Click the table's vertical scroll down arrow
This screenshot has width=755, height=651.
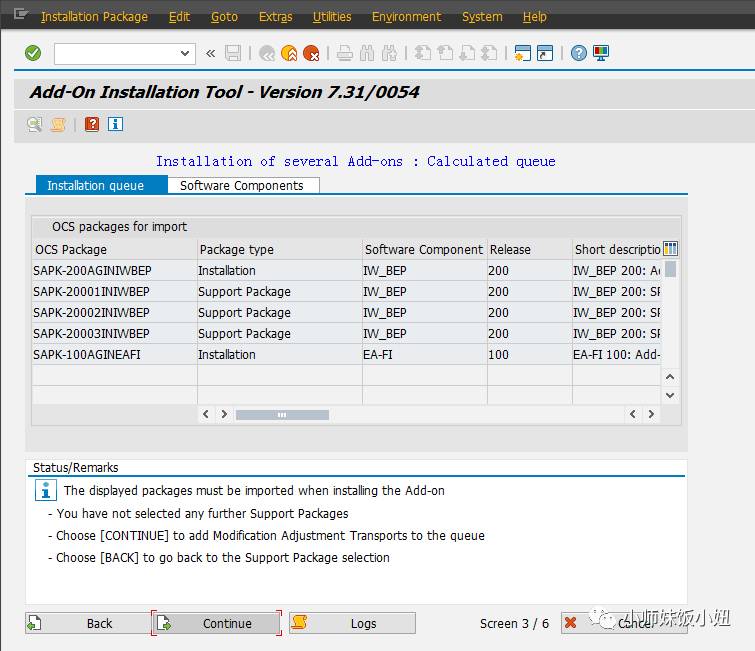coord(670,395)
